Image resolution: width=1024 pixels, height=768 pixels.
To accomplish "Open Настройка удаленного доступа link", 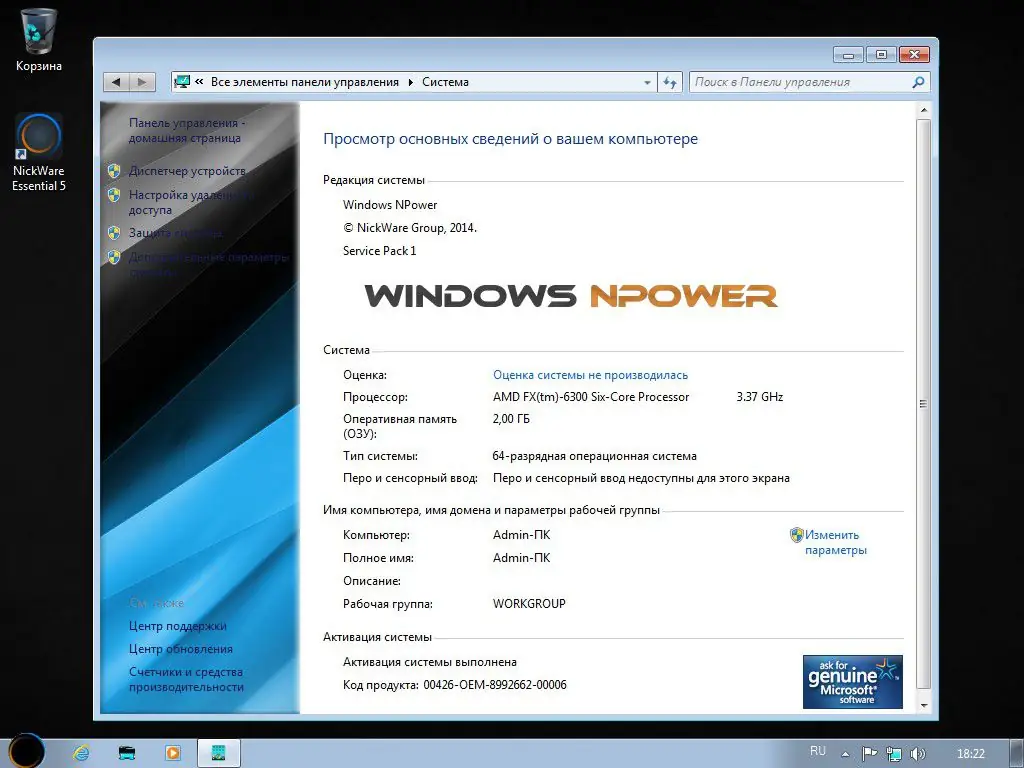I will click(x=189, y=202).
